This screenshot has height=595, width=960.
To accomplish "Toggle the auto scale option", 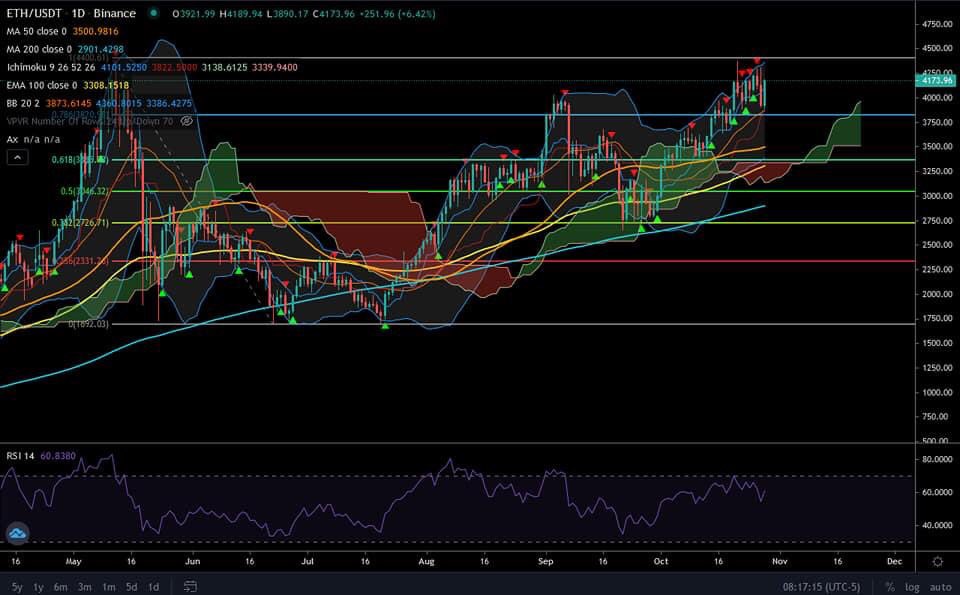I will click(x=940, y=586).
